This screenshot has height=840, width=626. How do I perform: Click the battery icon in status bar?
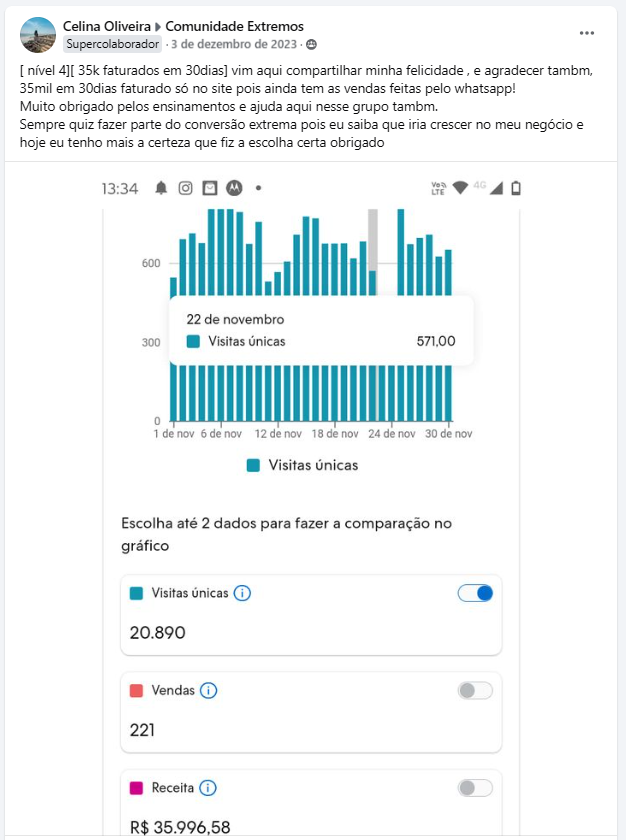click(x=516, y=188)
